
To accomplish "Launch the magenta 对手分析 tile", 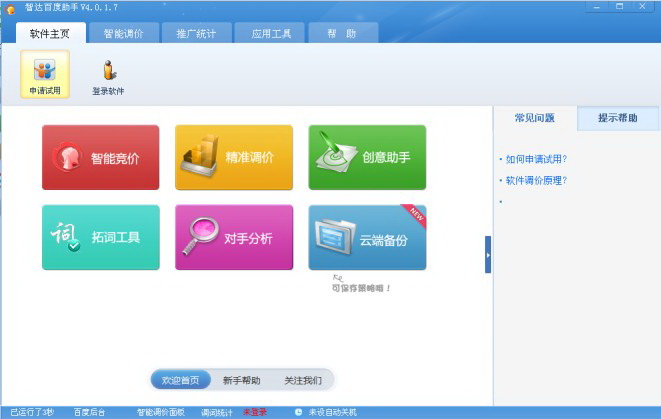I will (234, 237).
